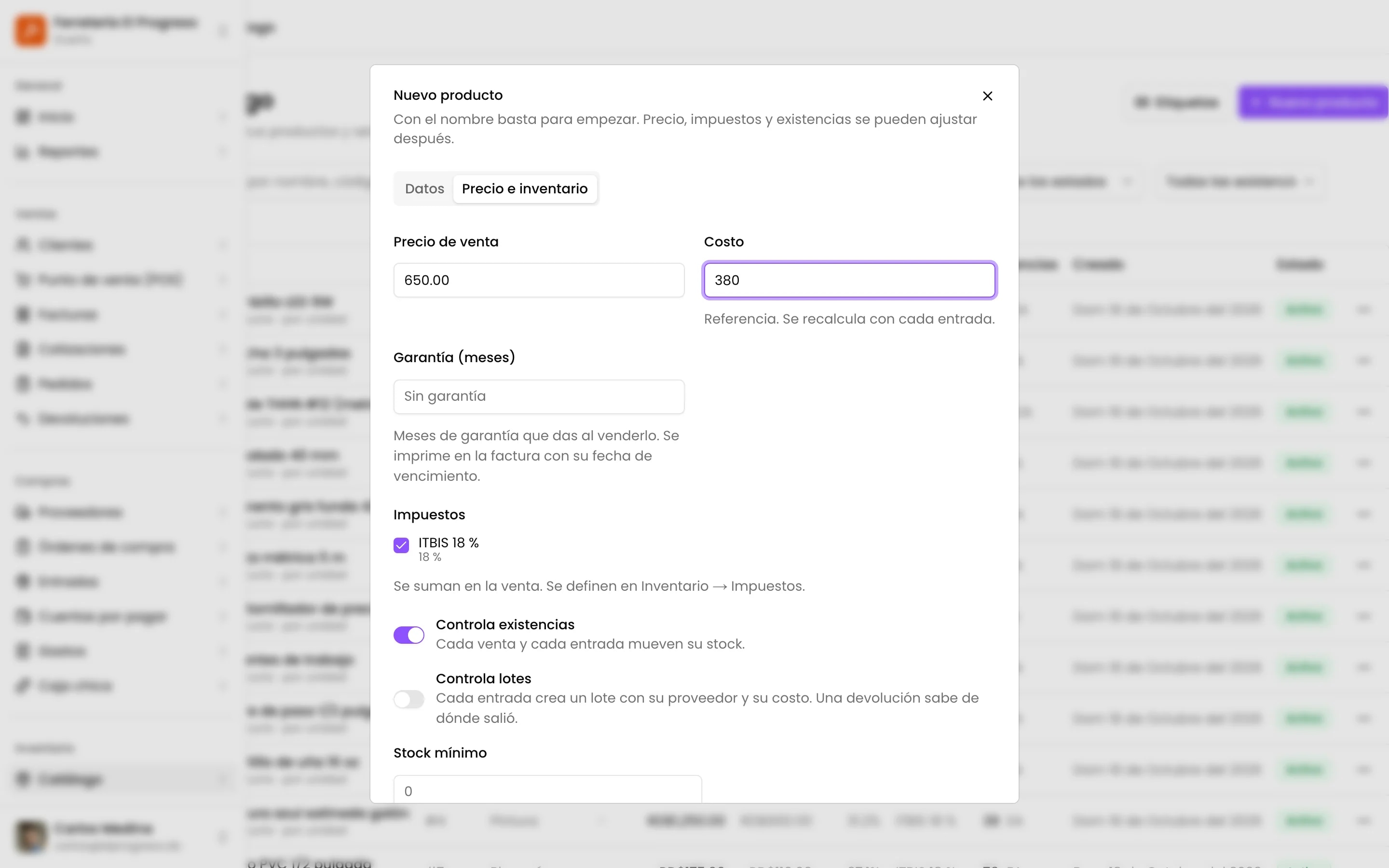Click 'Referencia. Se recalcula con cada entrada.' hint
1389x868 pixels.
[x=849, y=319]
